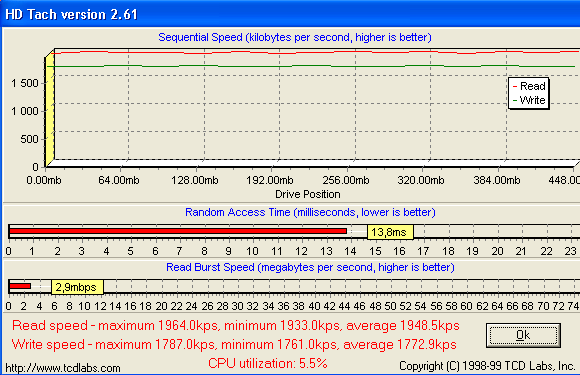Screen dimensions: 580x375
Task: Click the Sequential Speed chart title
Action: (295, 37)
